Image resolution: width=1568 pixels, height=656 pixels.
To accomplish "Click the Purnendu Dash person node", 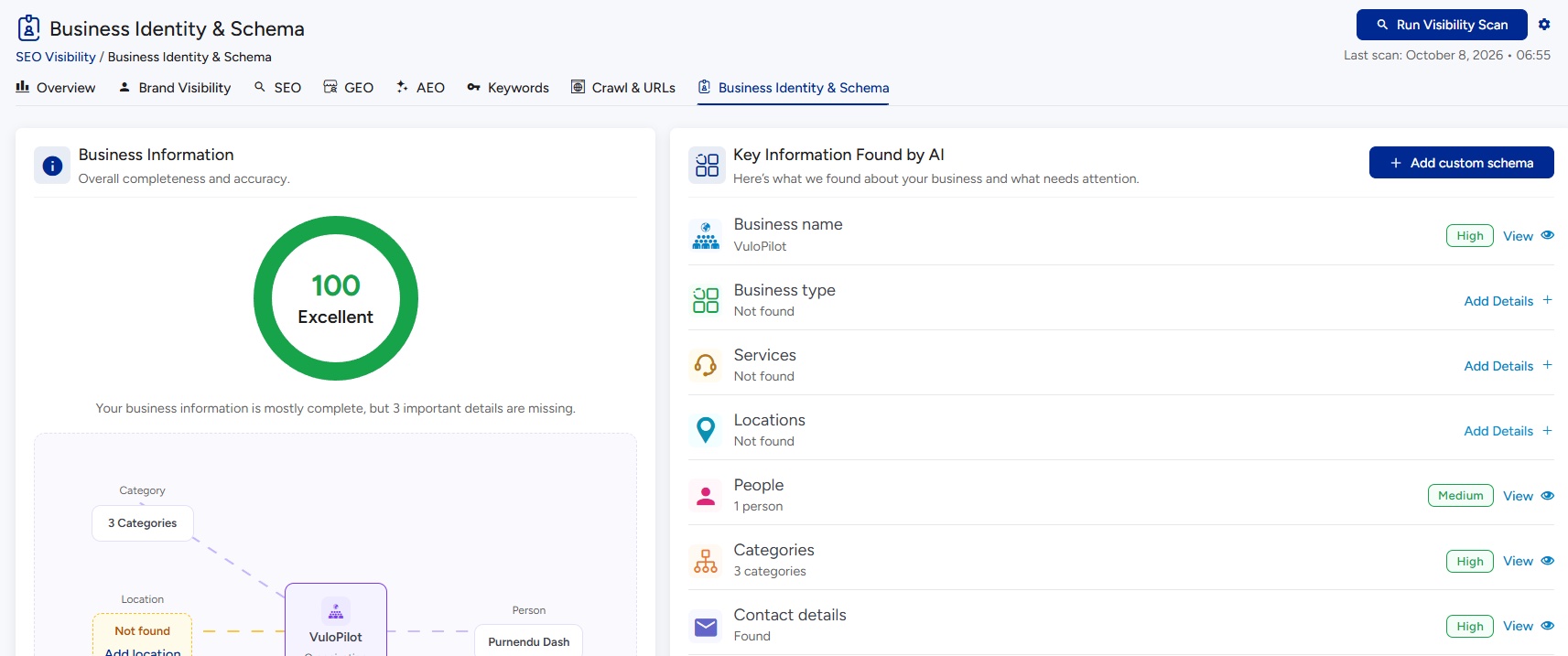I will click(529, 640).
